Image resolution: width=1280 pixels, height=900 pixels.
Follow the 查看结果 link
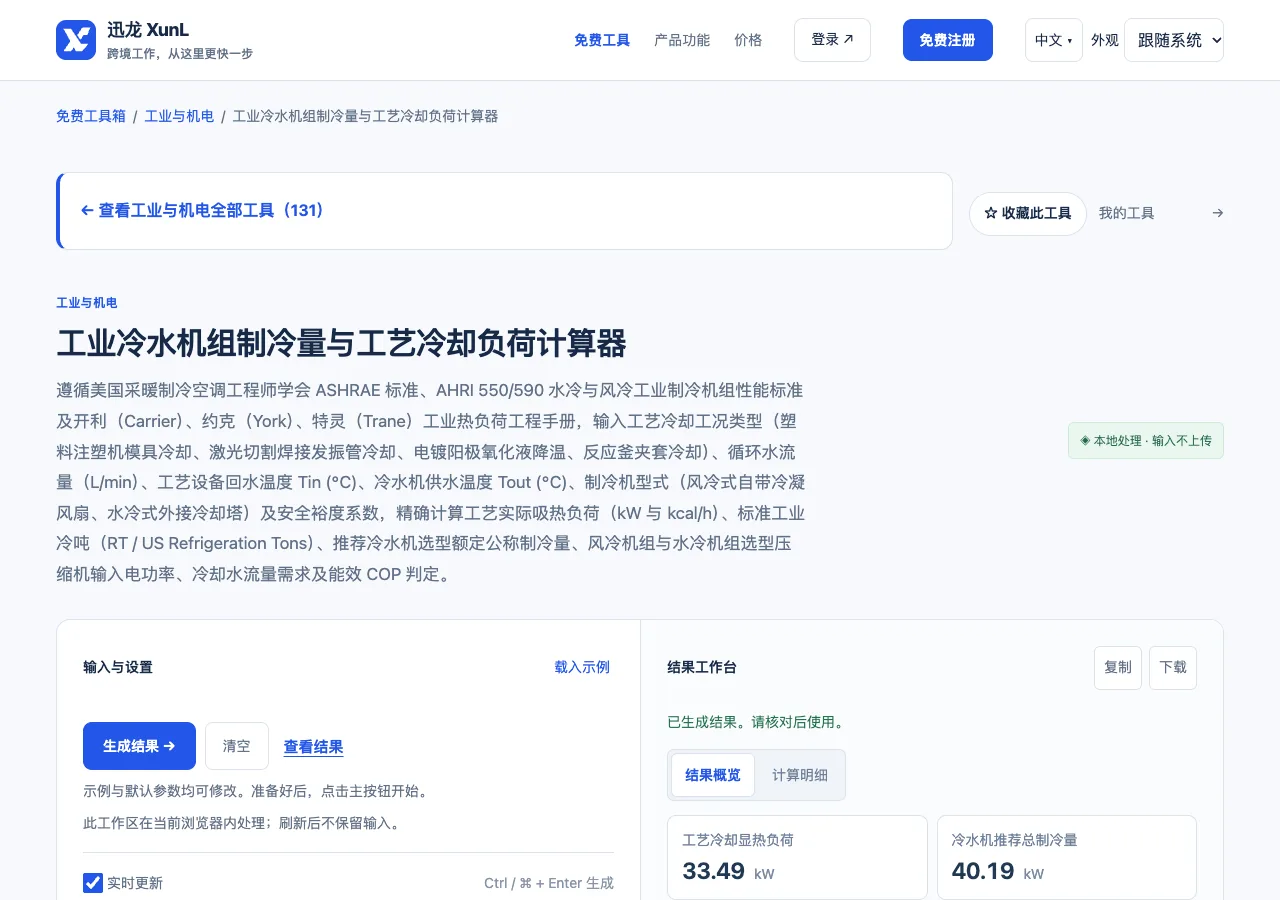coord(313,747)
